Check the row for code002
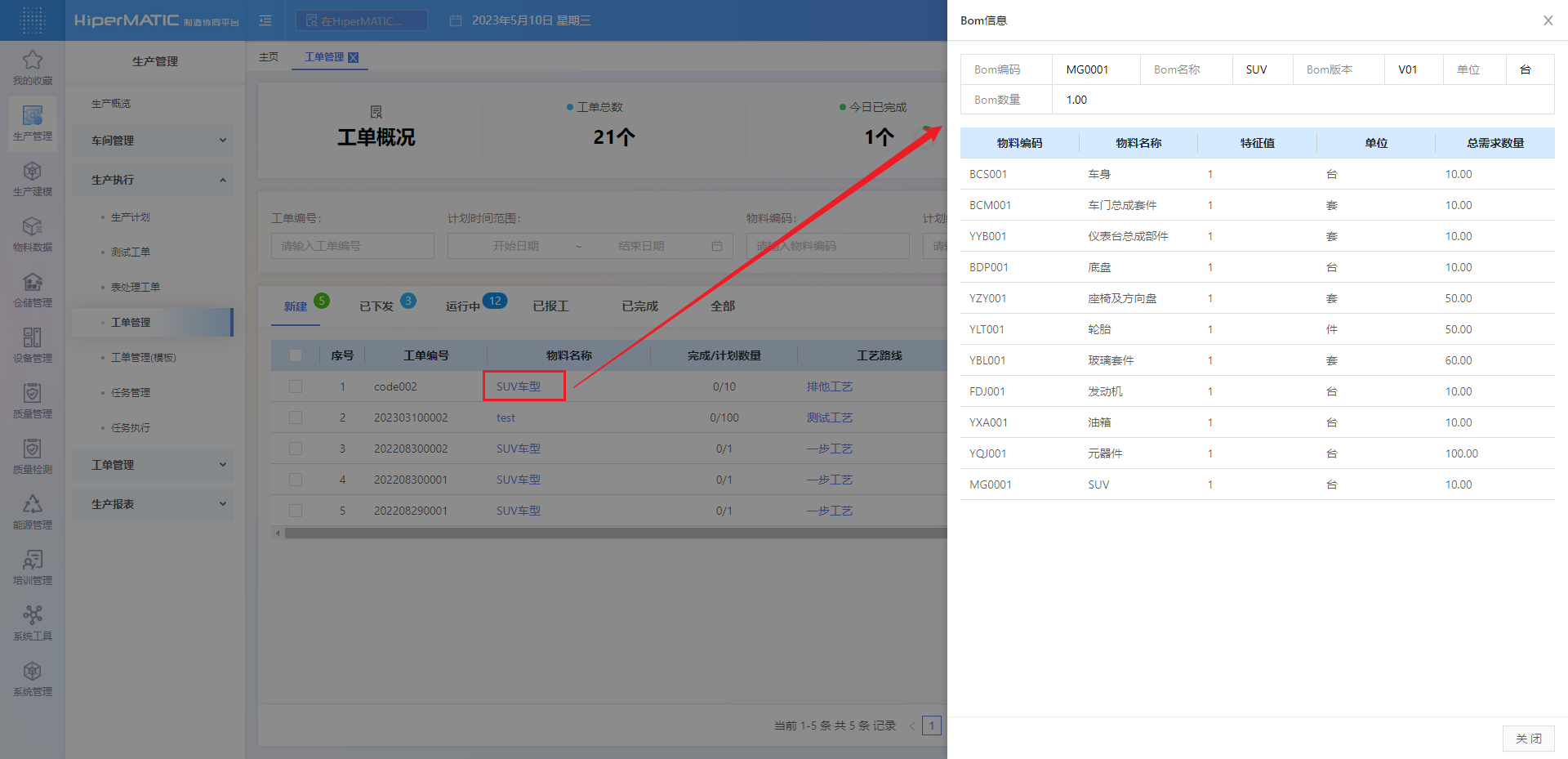Image resolution: width=1568 pixels, height=759 pixels. [296, 386]
